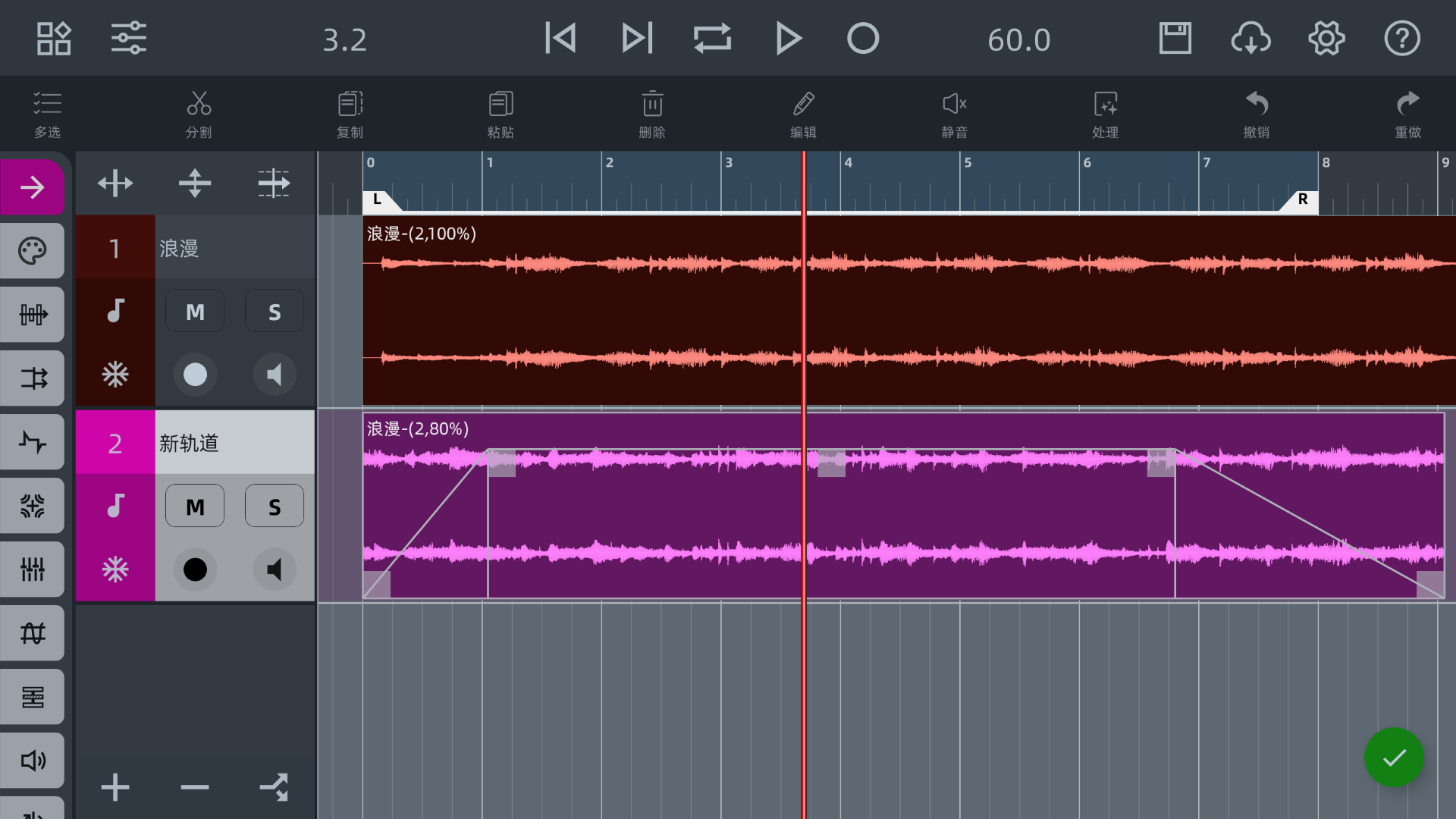Save the project with the disk icon

click(x=1175, y=37)
